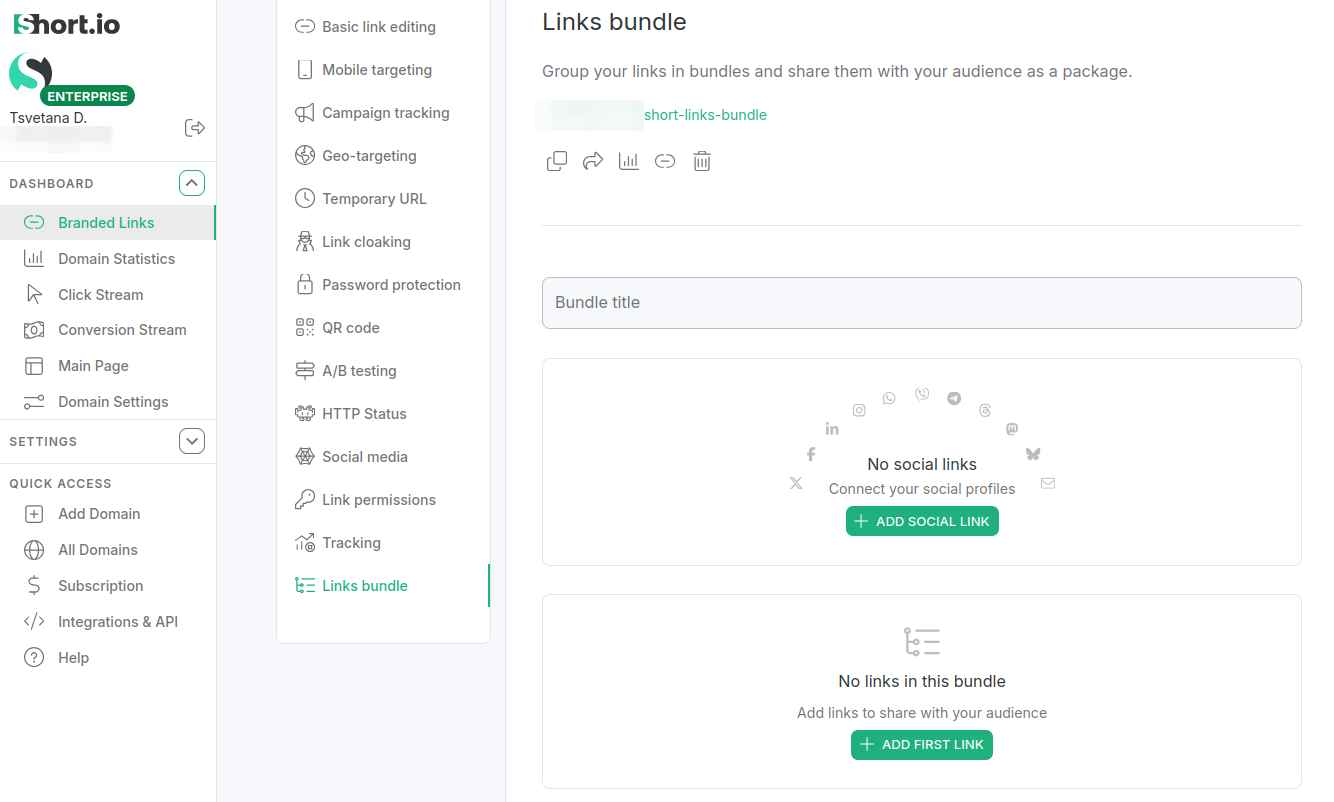Image resolution: width=1334 pixels, height=802 pixels.
Task: Go to Domain Statistics
Action: [116, 259]
